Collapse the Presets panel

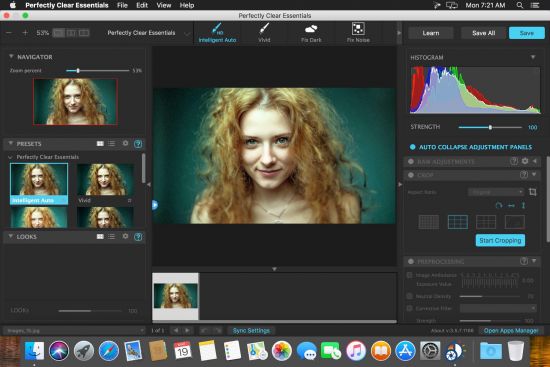pos(11,144)
